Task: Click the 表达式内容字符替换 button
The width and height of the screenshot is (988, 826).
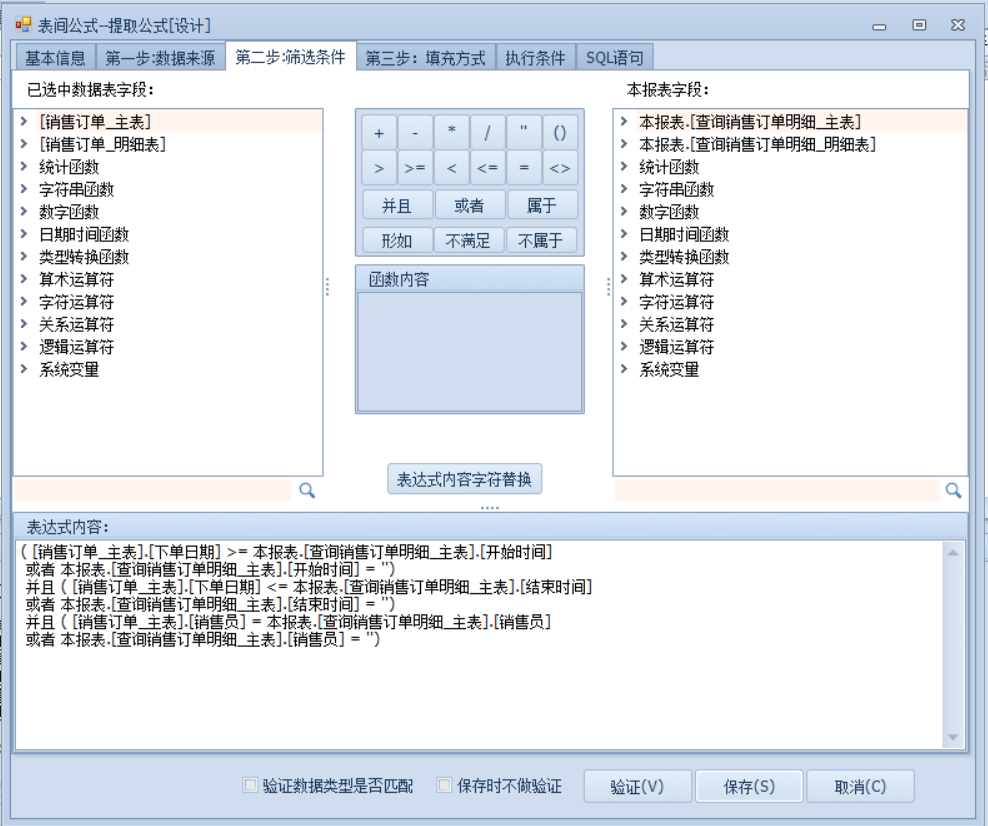Action: [x=464, y=479]
